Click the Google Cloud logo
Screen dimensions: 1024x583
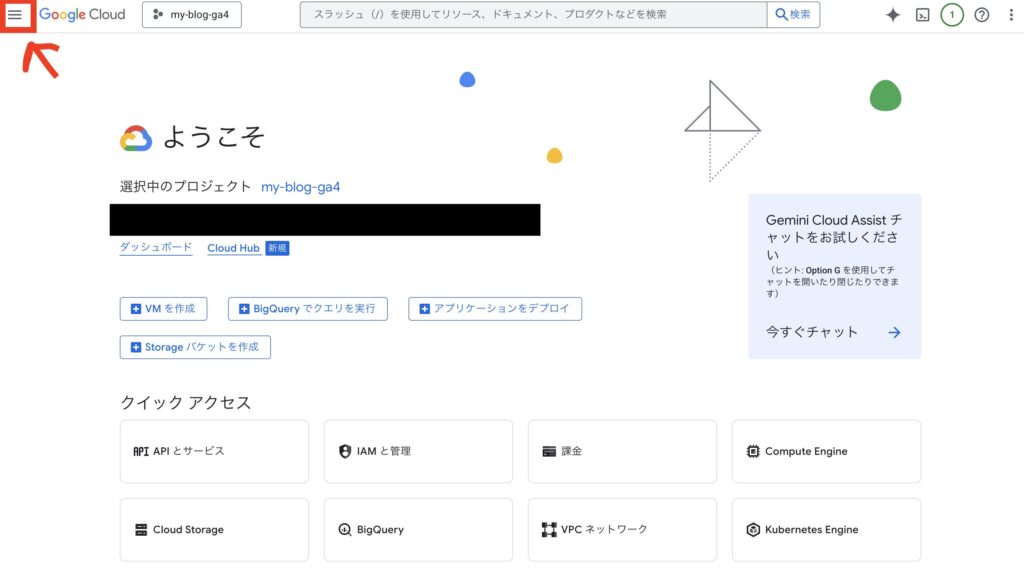[82, 14]
